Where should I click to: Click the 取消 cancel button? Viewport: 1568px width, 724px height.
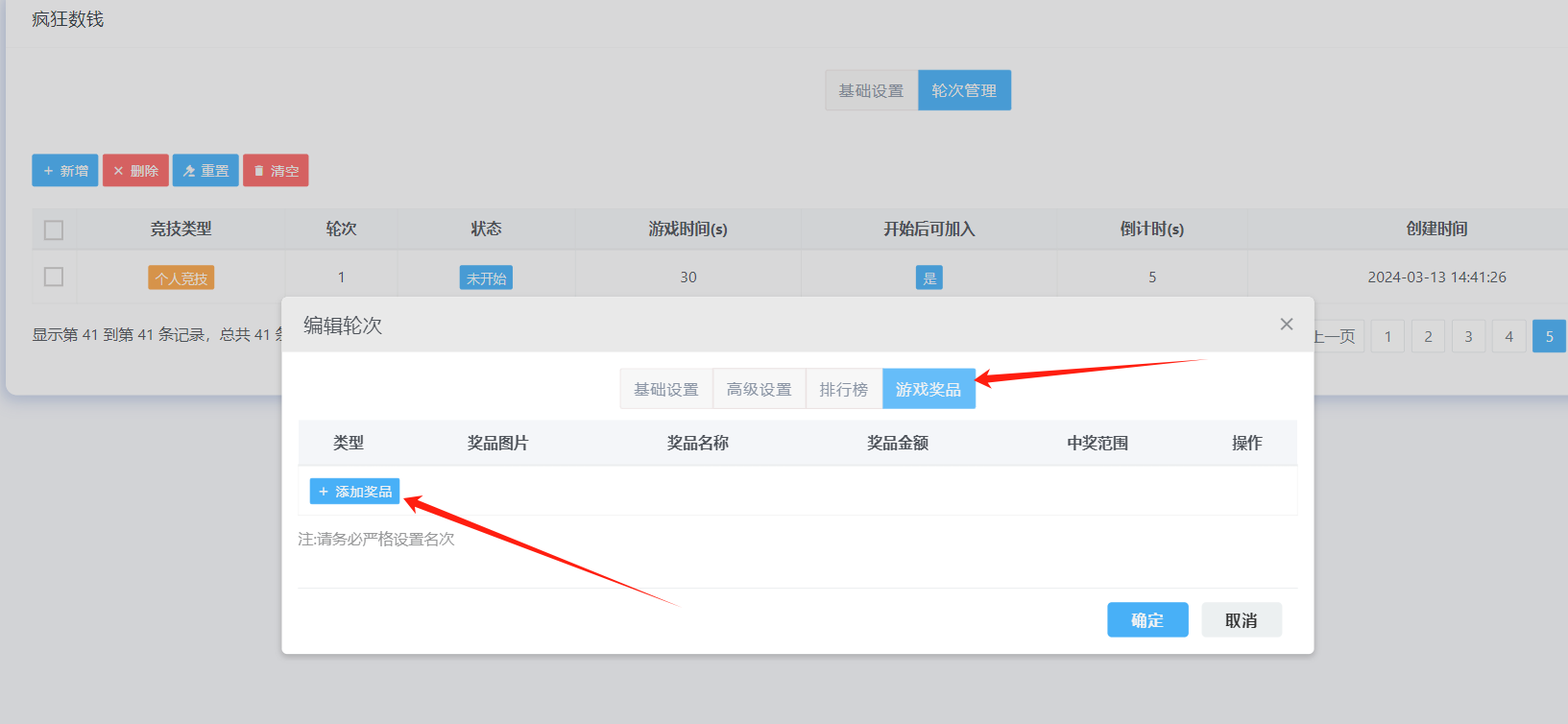[1242, 620]
